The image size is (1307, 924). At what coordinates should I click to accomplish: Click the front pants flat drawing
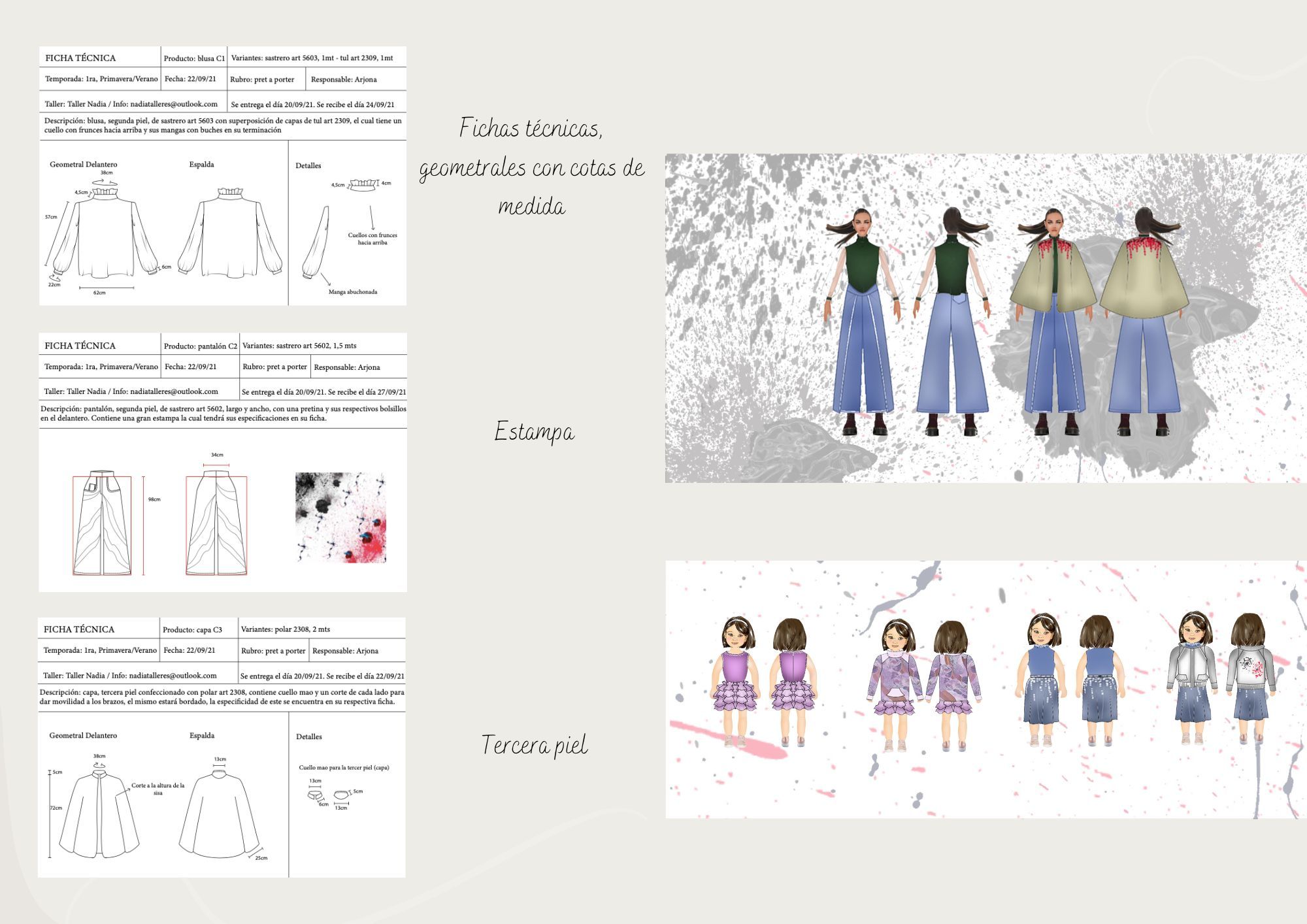[x=102, y=523]
